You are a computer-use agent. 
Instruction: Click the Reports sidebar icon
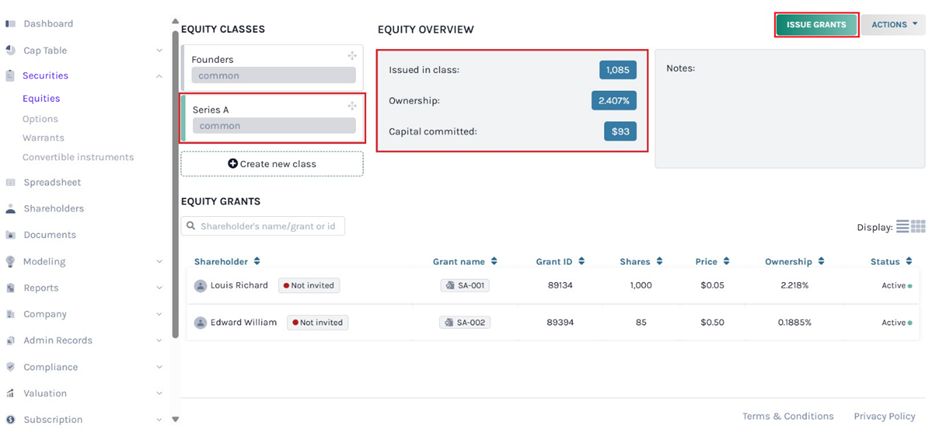coord(10,288)
